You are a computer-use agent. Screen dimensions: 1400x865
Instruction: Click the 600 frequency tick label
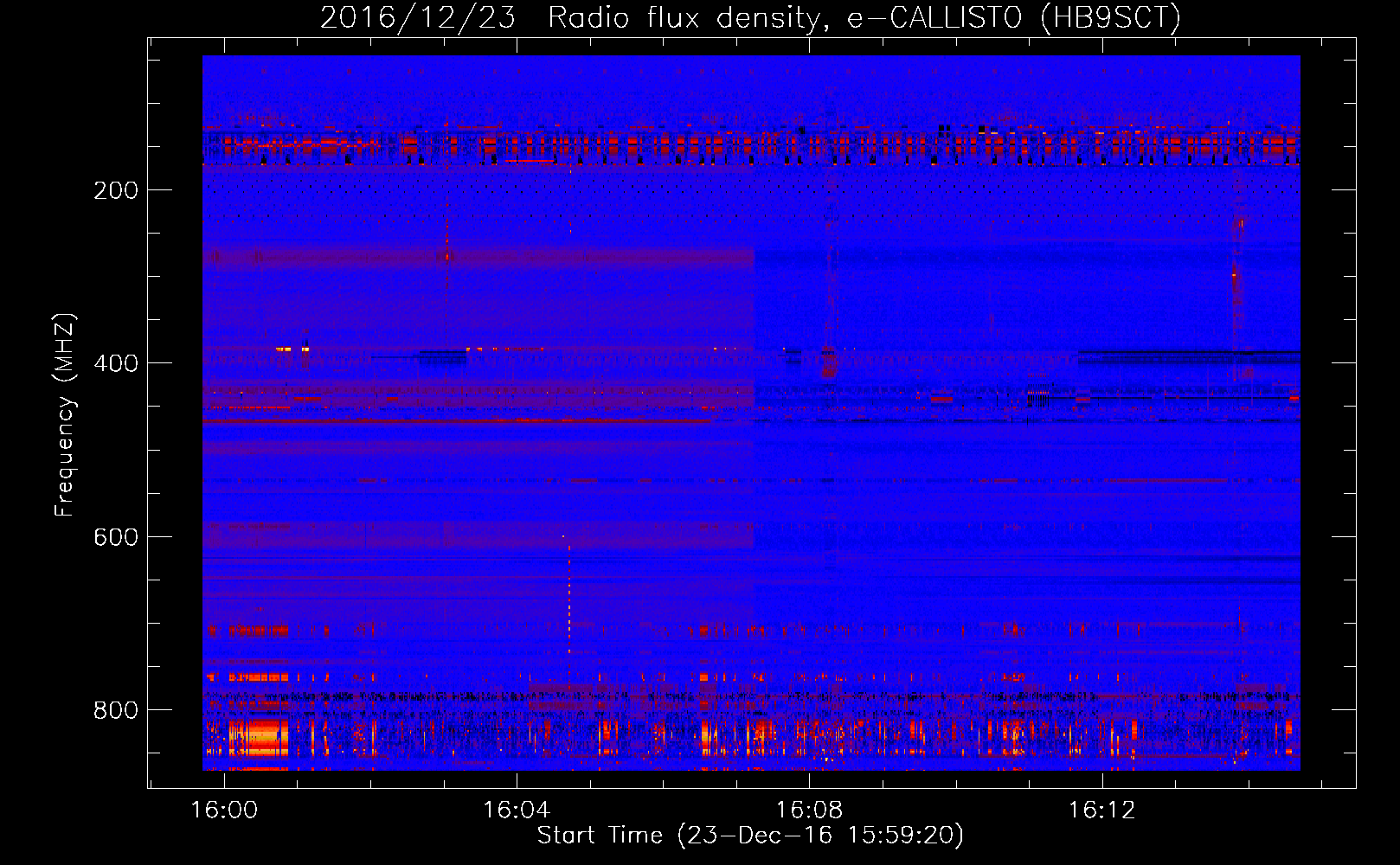click(x=116, y=537)
